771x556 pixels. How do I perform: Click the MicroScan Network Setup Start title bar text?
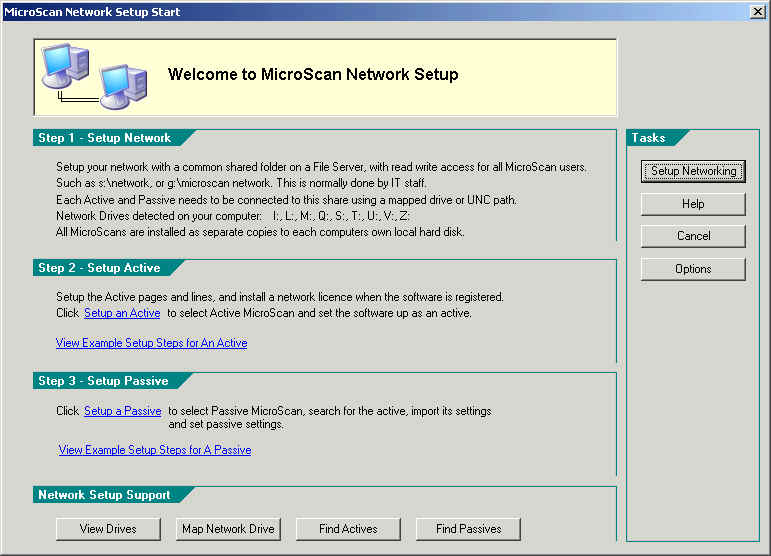click(x=92, y=12)
